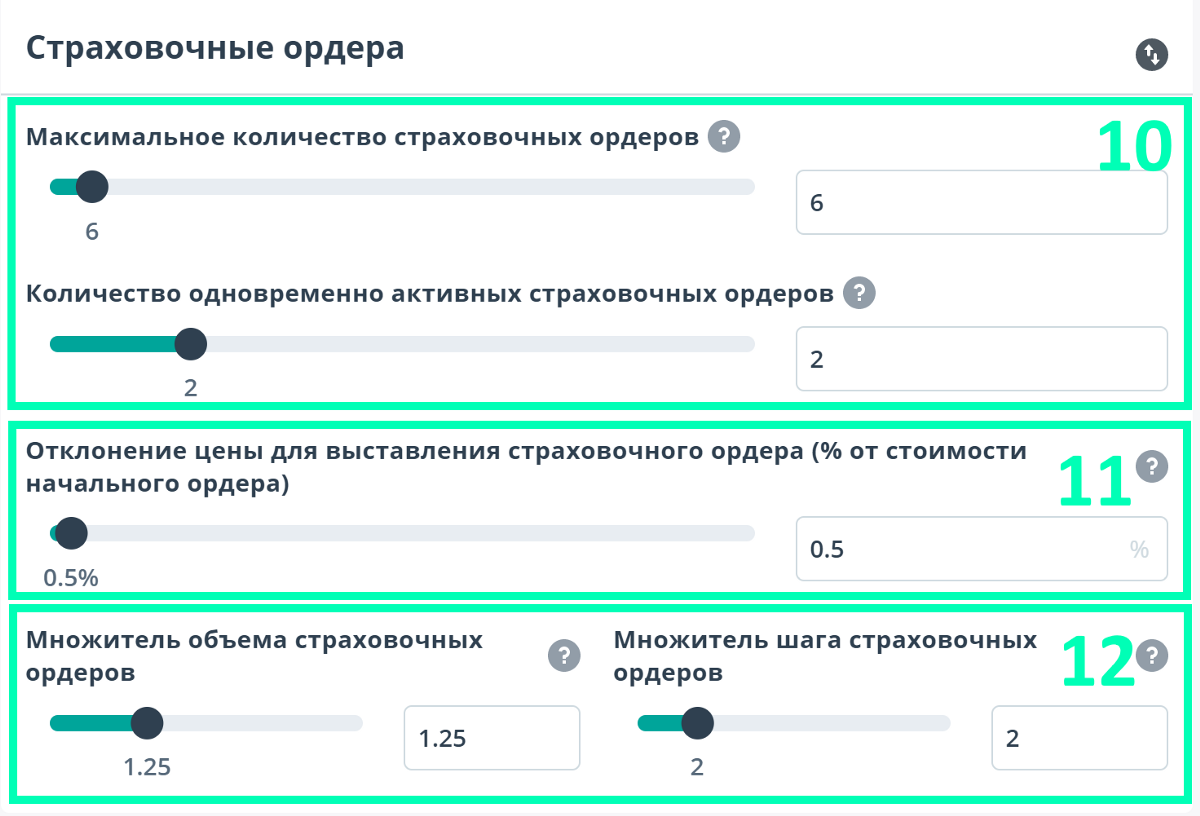Open help for maximum safety orders count

tap(723, 136)
